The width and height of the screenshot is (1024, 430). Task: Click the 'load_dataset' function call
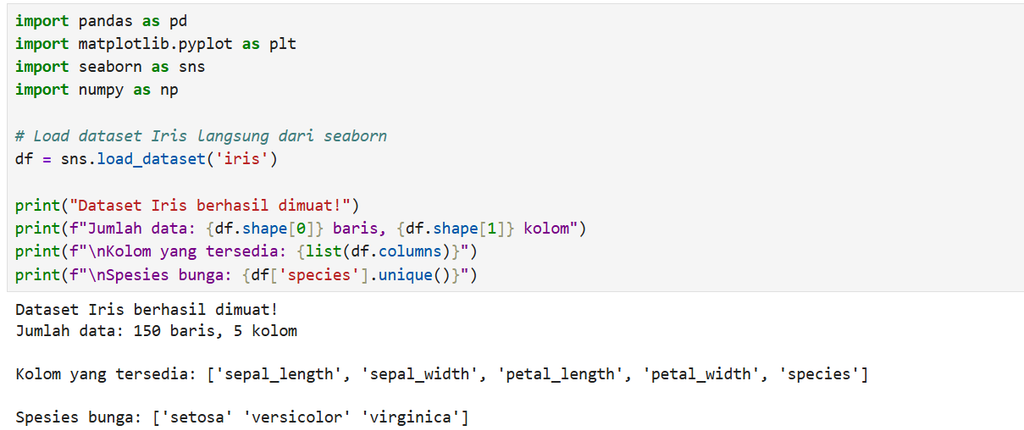pos(151,159)
